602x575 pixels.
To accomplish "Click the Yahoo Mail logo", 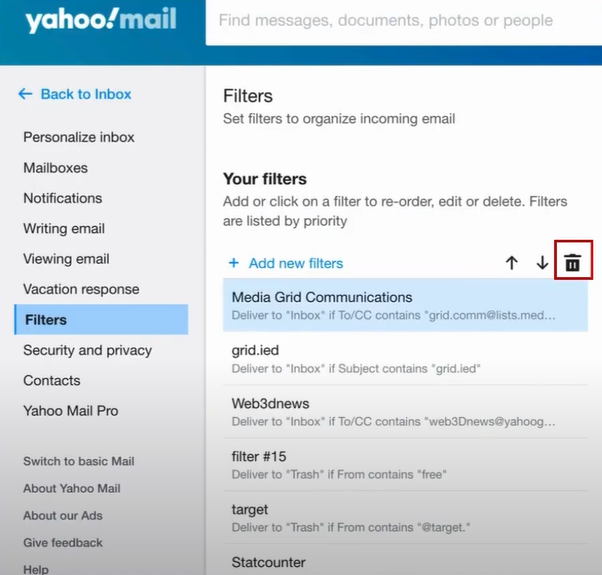I will click(101, 20).
